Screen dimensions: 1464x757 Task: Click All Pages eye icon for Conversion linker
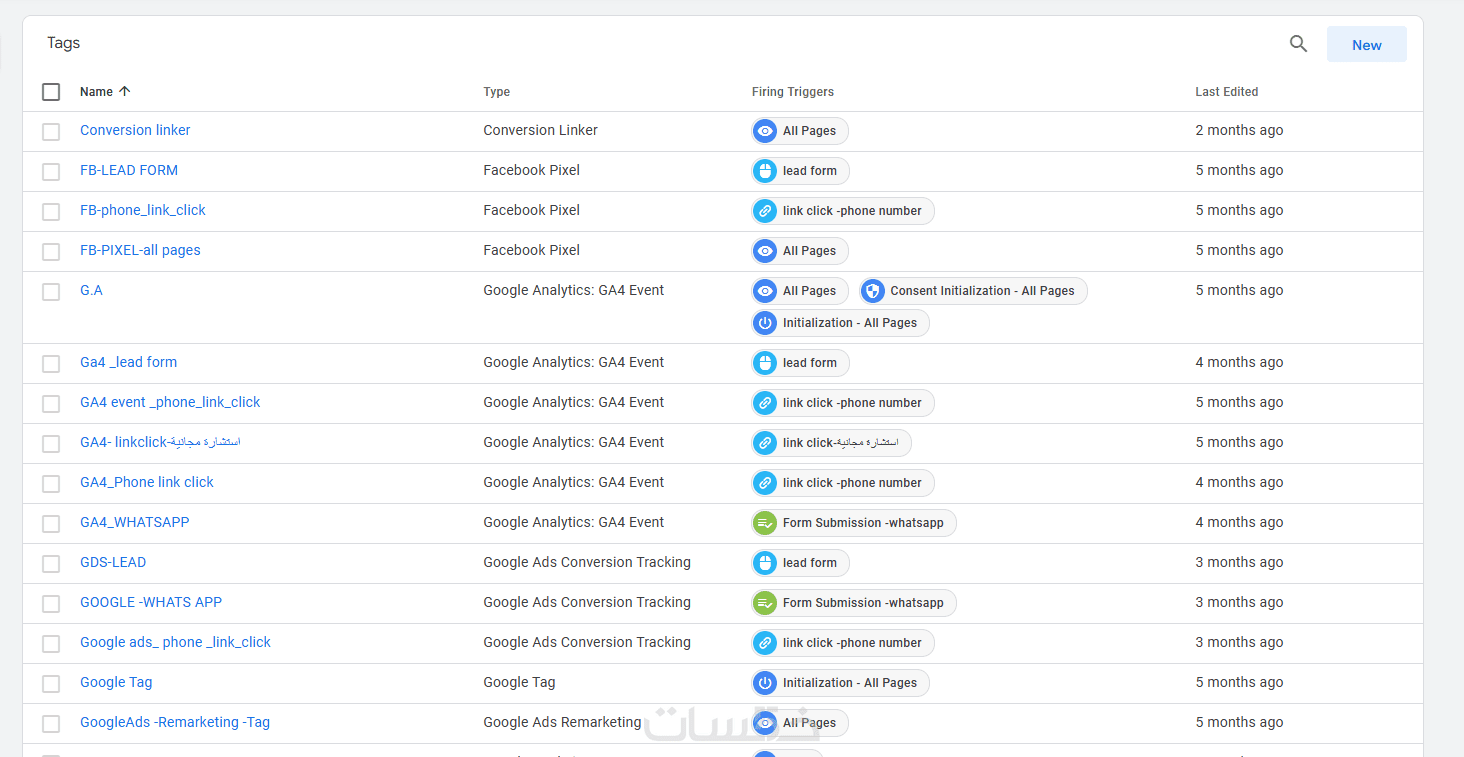(x=765, y=131)
